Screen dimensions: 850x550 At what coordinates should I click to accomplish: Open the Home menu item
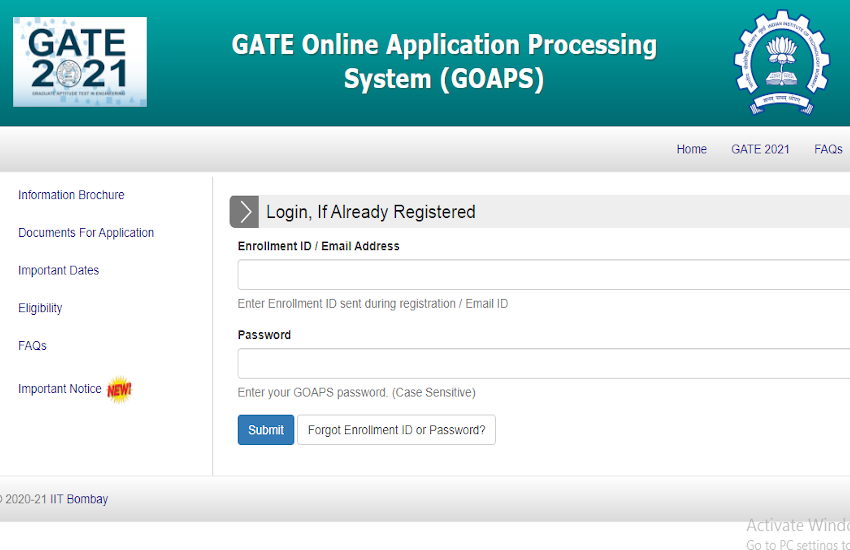(x=691, y=149)
